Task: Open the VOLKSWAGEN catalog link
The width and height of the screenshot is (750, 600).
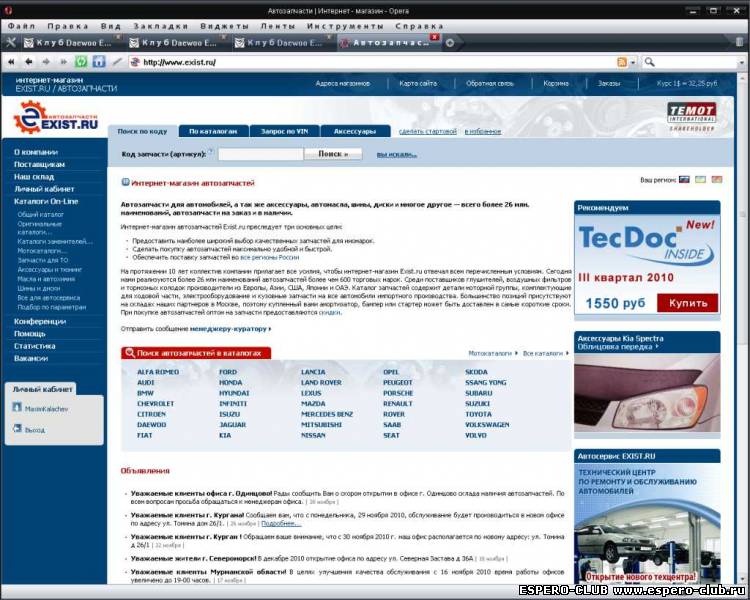Action: (487, 425)
